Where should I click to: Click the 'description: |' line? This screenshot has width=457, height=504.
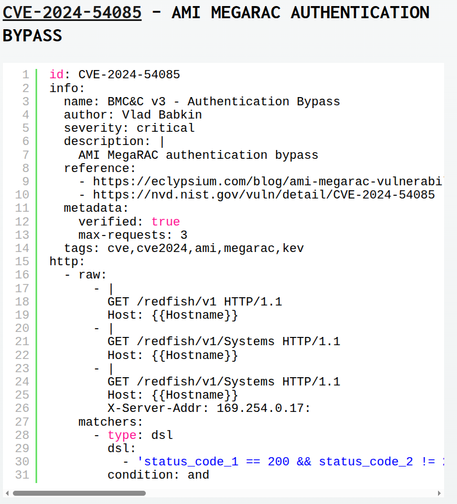114,141
